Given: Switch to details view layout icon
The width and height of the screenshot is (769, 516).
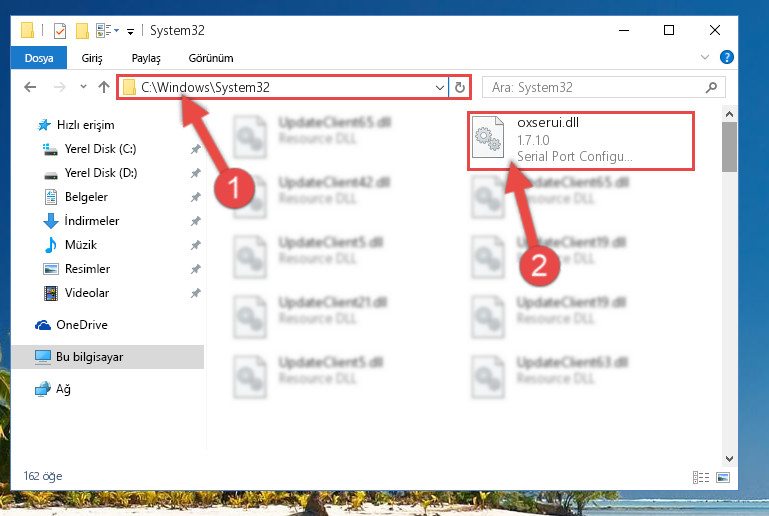Looking at the screenshot, I should pos(701,477).
